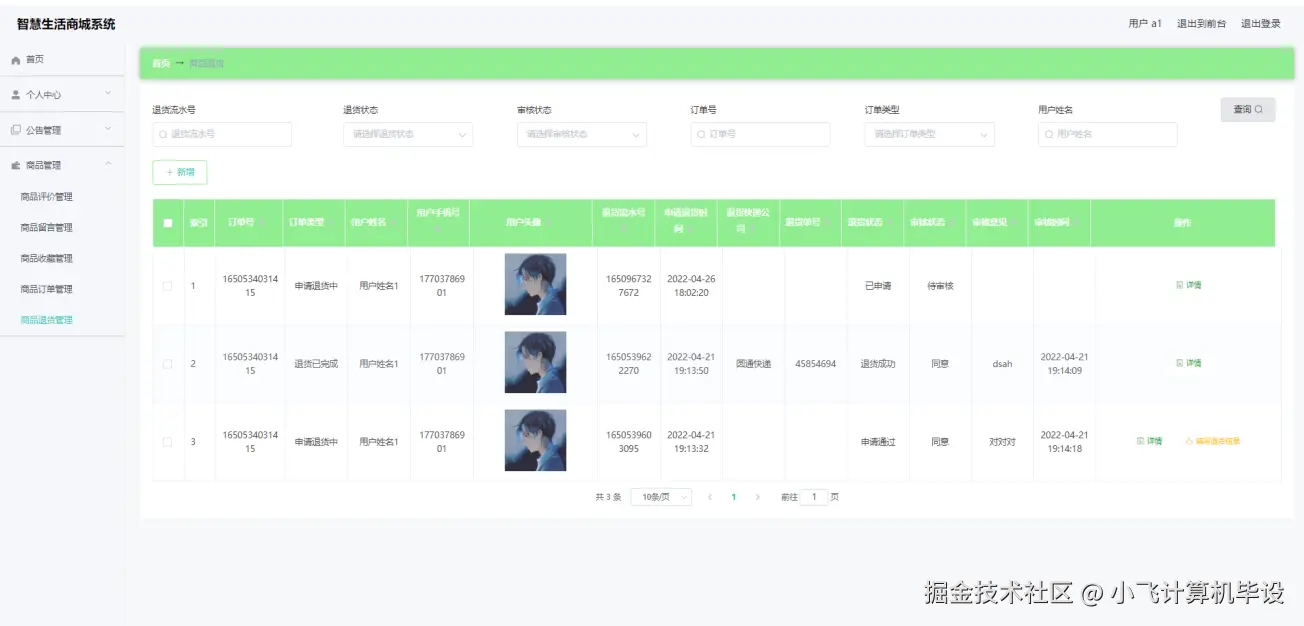This screenshot has width=1304, height=626.
Task: Open the user avatar image in row 2
Action: point(535,362)
